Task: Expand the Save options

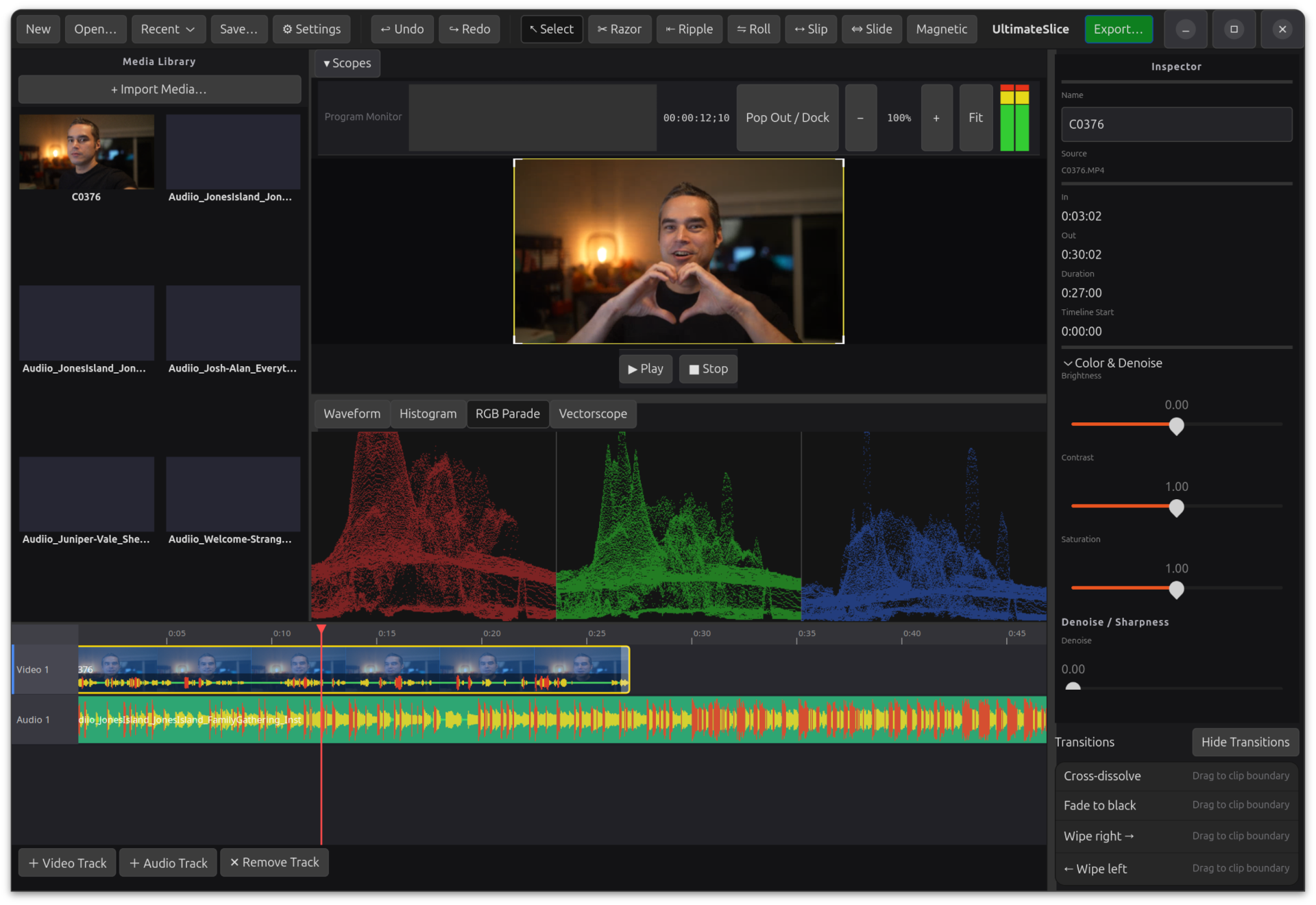Action: pos(239,29)
